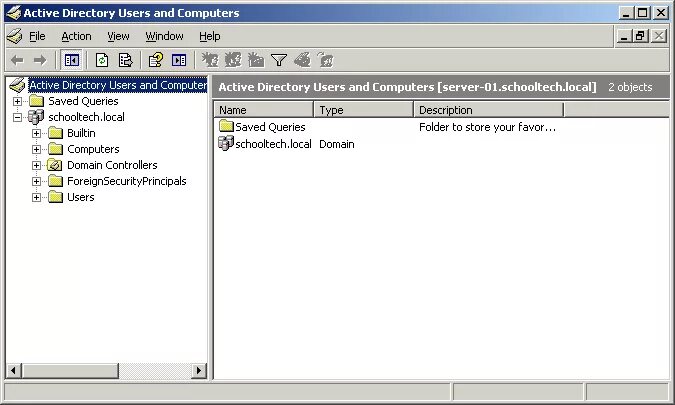Click the Domain type cell
The height and width of the screenshot is (405, 675).
[337, 144]
